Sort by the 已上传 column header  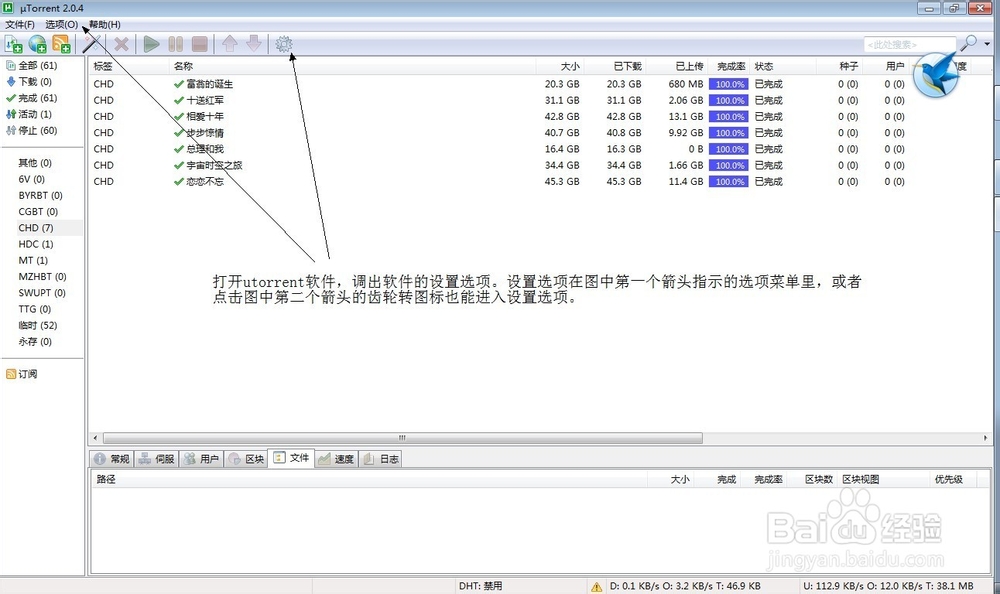pos(689,66)
